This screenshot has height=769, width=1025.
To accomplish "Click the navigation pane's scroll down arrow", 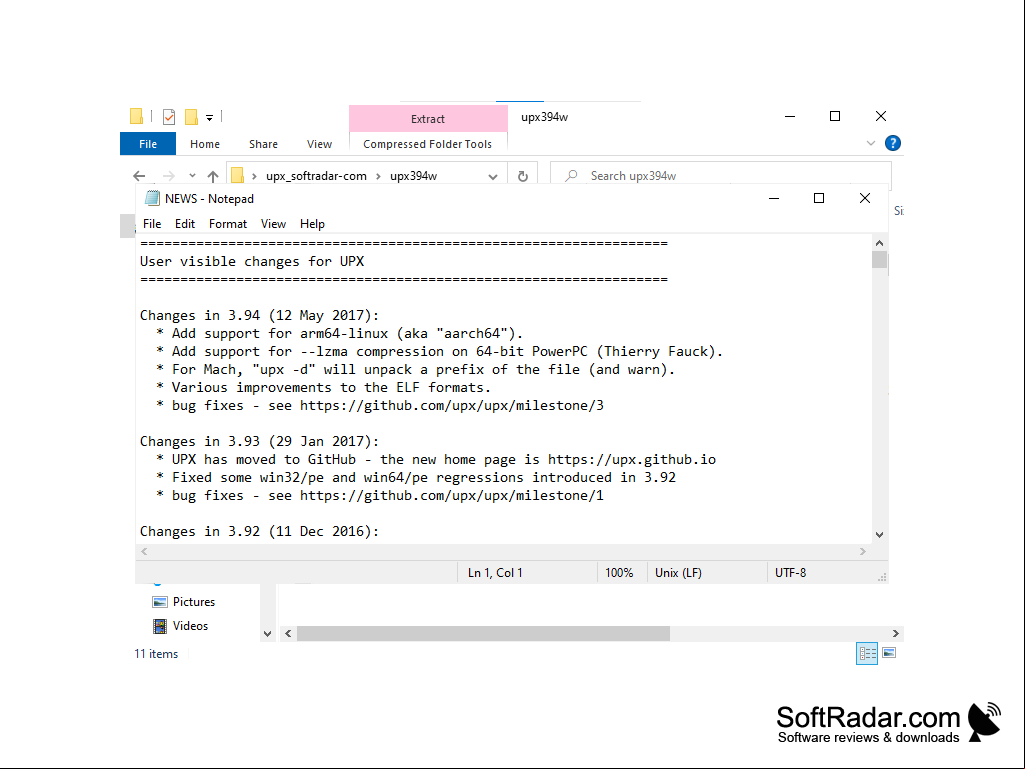I will tap(267, 633).
